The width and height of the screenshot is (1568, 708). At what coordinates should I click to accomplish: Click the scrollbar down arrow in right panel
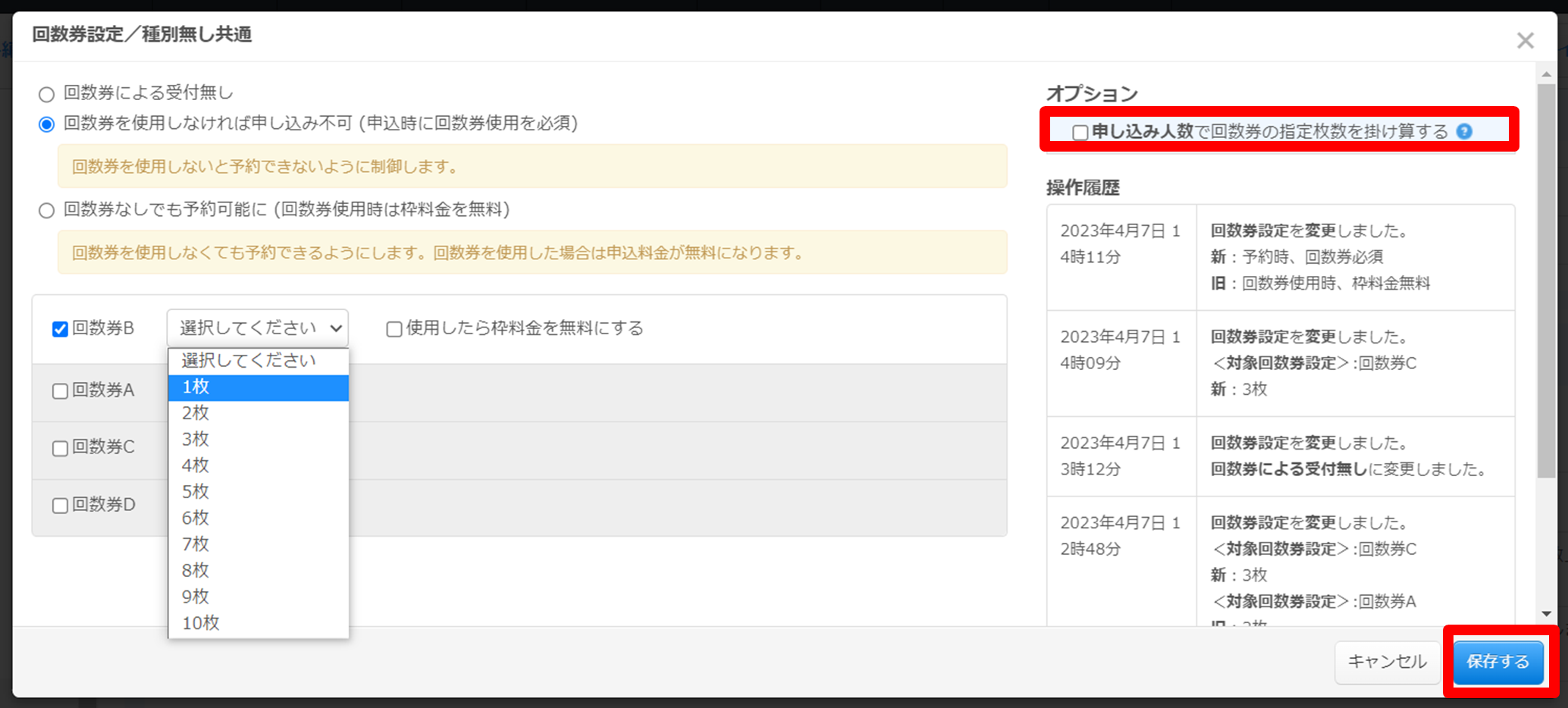coord(1546,614)
